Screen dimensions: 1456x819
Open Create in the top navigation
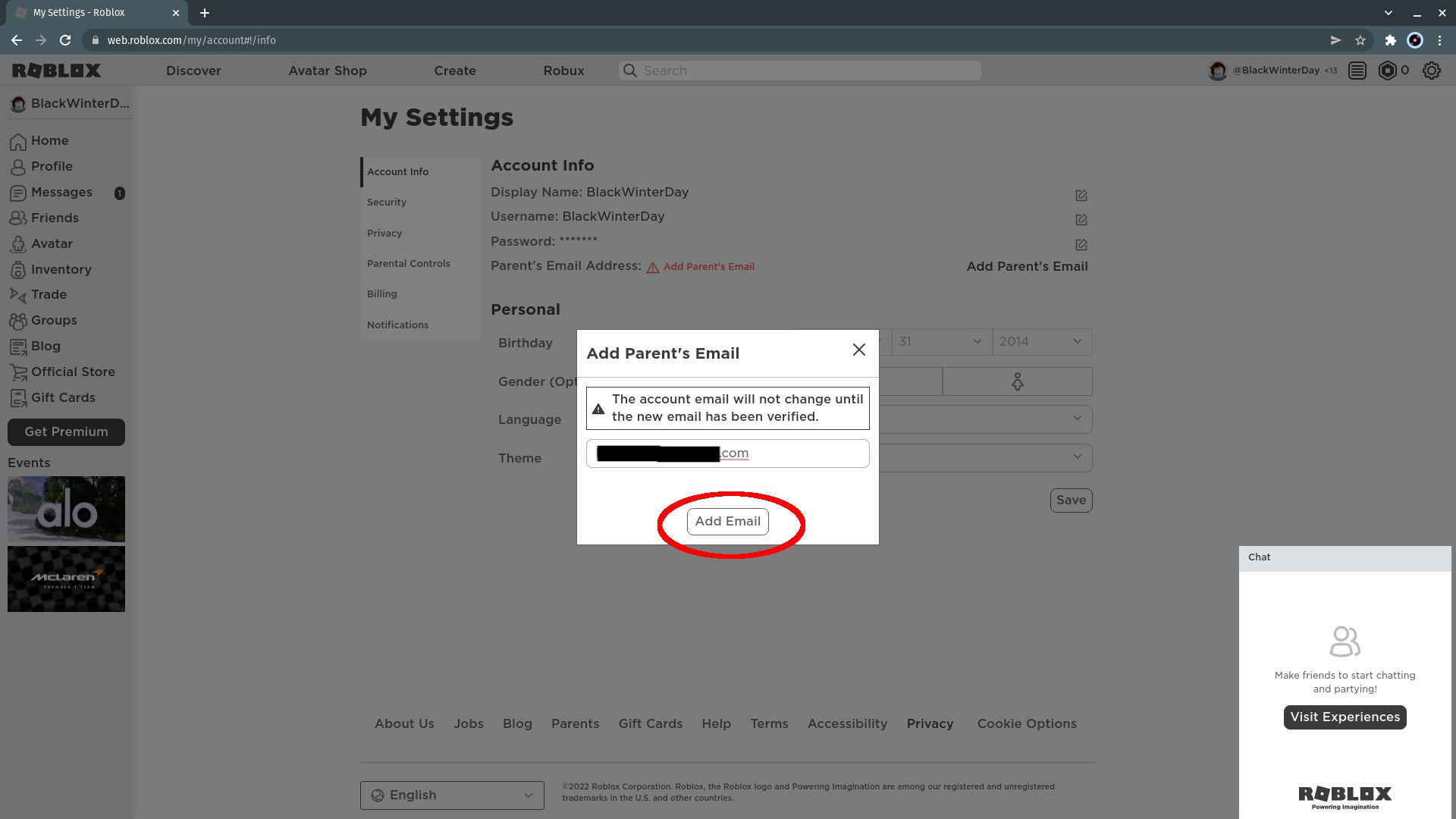(x=455, y=71)
